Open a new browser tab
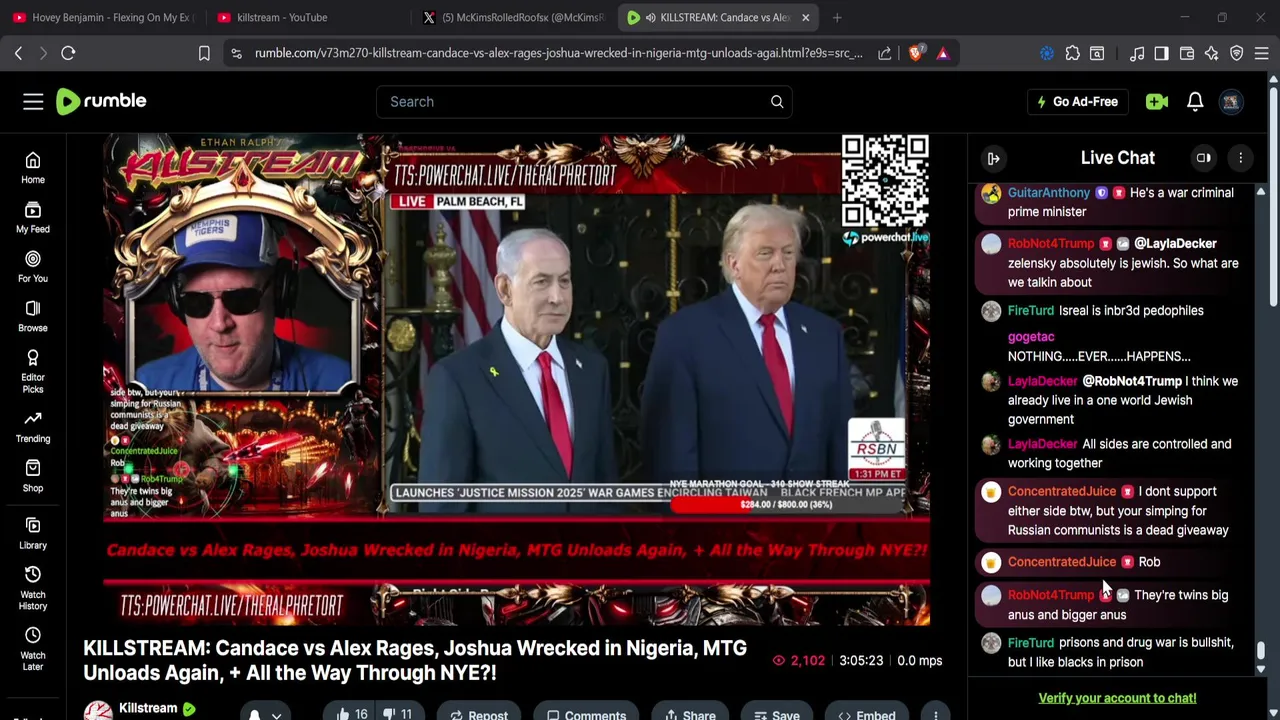1280x720 pixels. [x=837, y=17]
